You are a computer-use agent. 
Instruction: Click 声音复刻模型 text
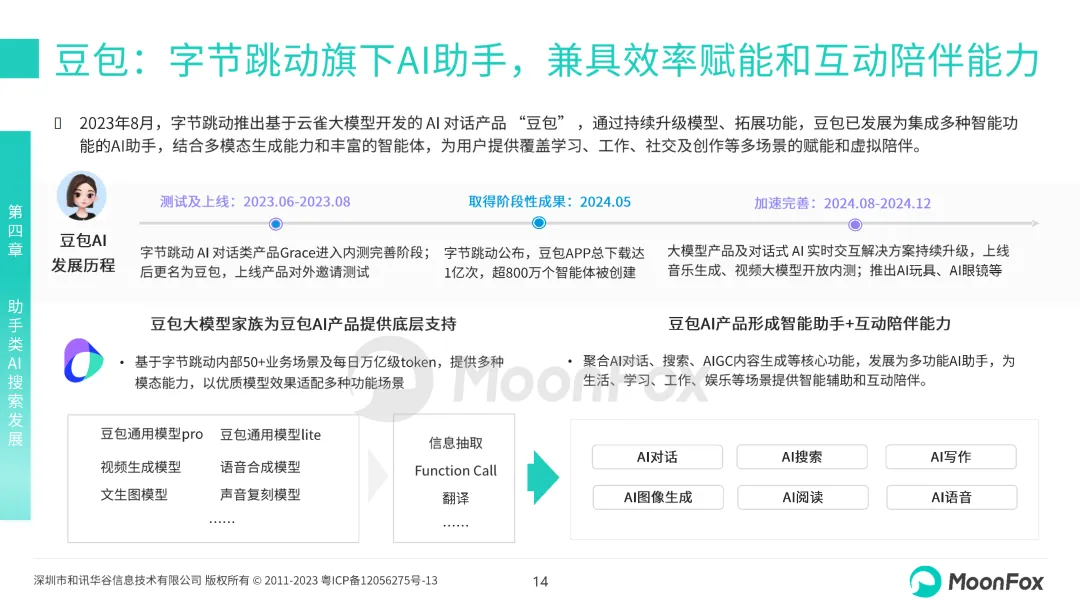pos(260,494)
